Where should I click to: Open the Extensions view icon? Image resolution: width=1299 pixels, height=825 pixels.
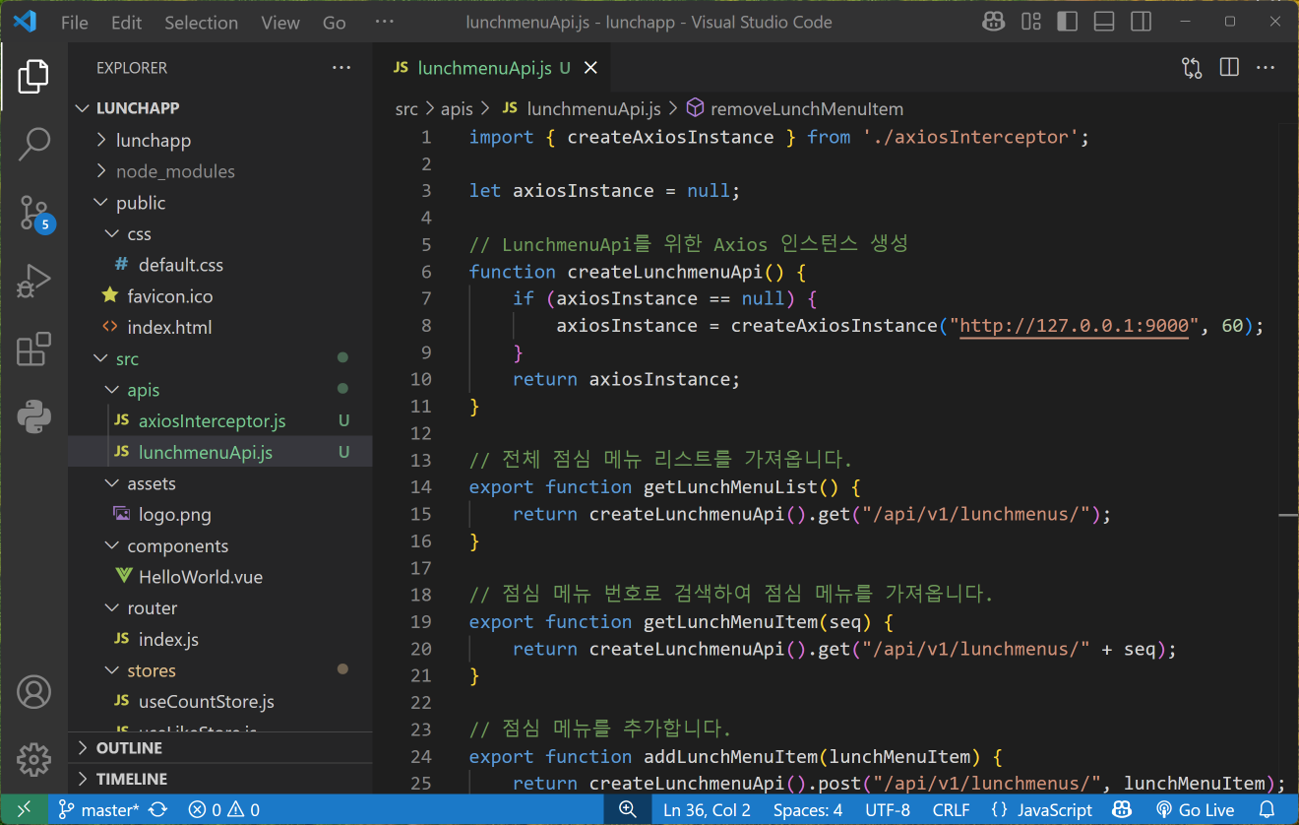click(x=33, y=349)
